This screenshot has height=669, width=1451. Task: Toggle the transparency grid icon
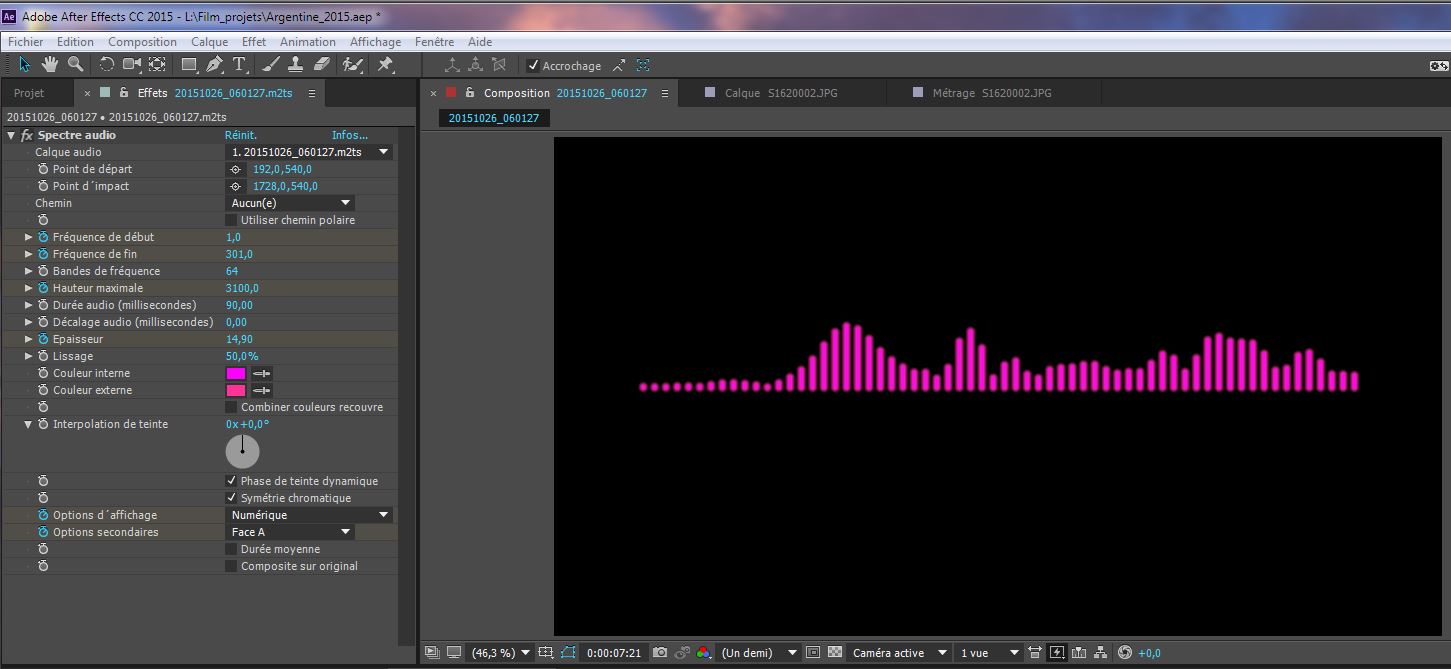[x=835, y=653]
